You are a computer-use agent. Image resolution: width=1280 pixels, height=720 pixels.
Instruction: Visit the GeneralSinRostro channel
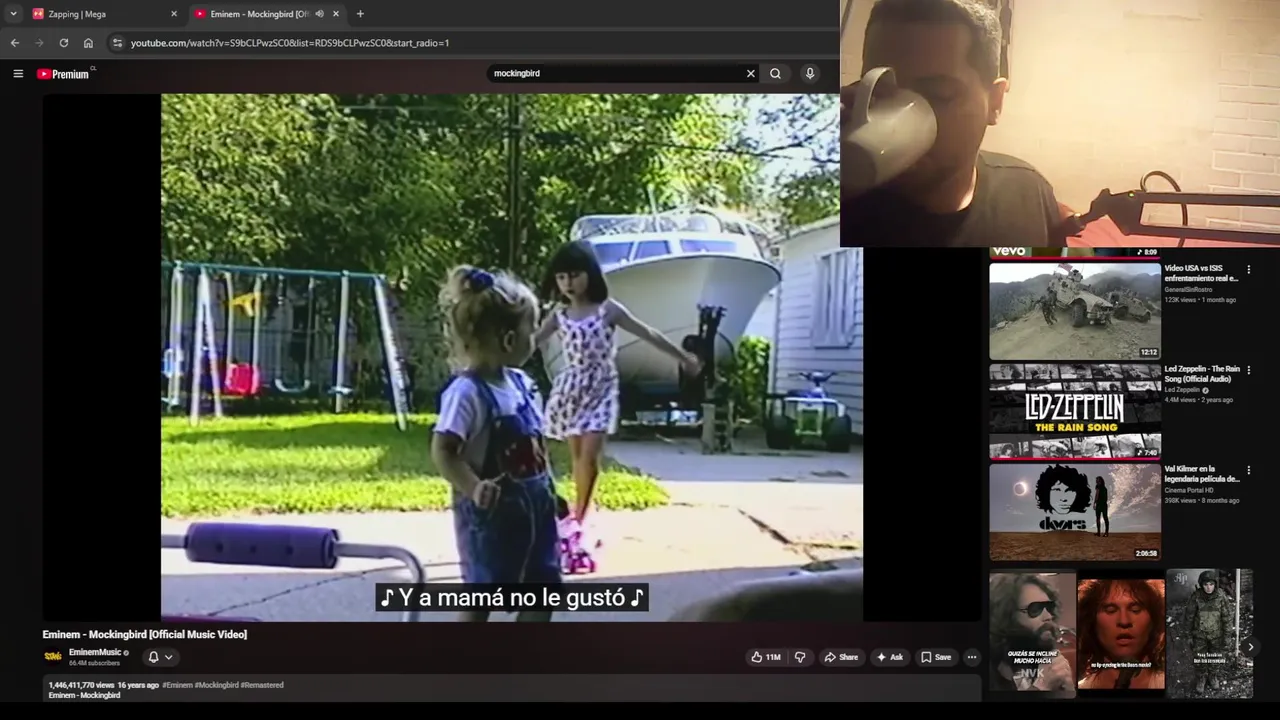1188,290
